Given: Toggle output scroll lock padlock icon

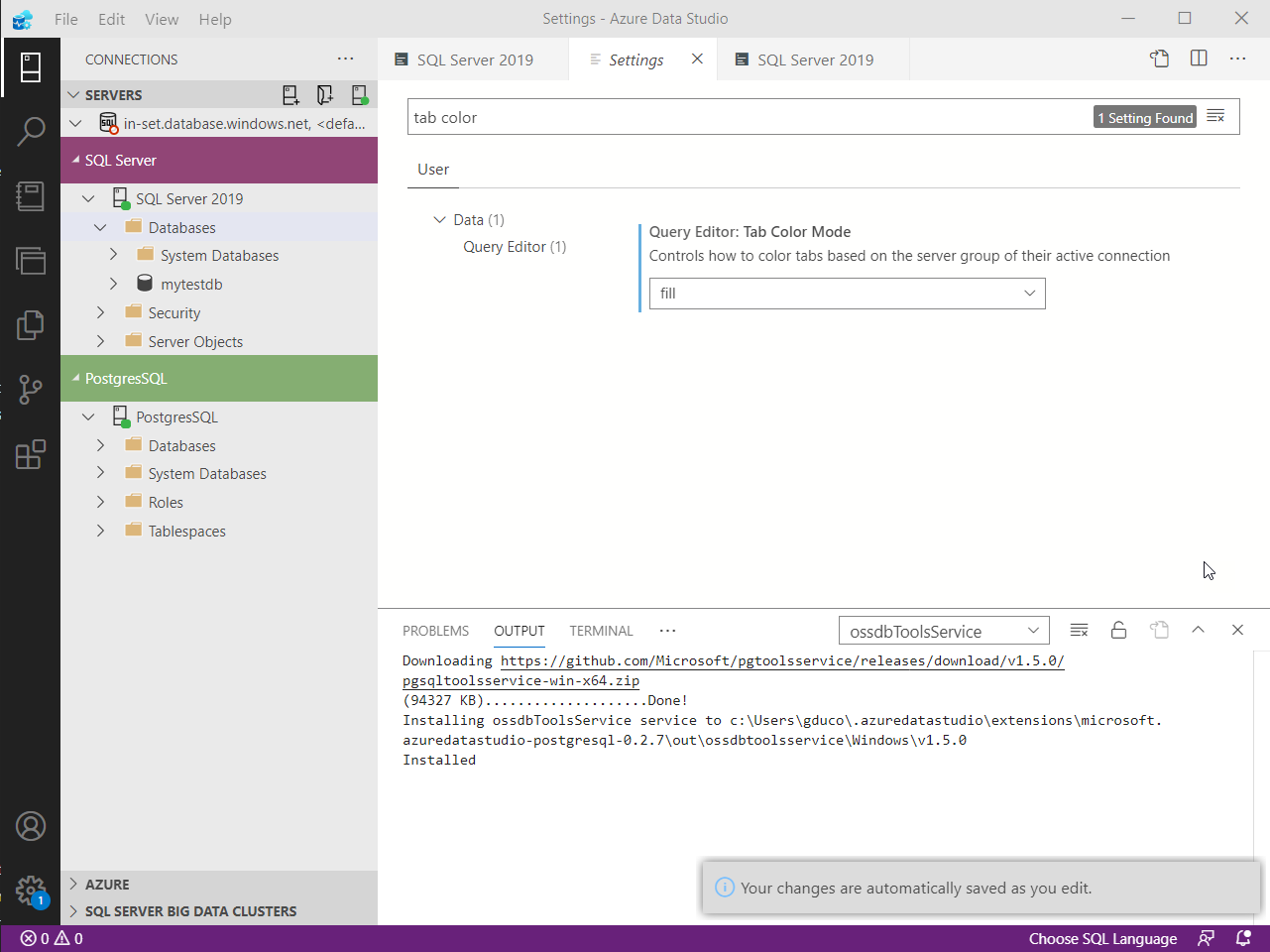Looking at the screenshot, I should (1118, 631).
